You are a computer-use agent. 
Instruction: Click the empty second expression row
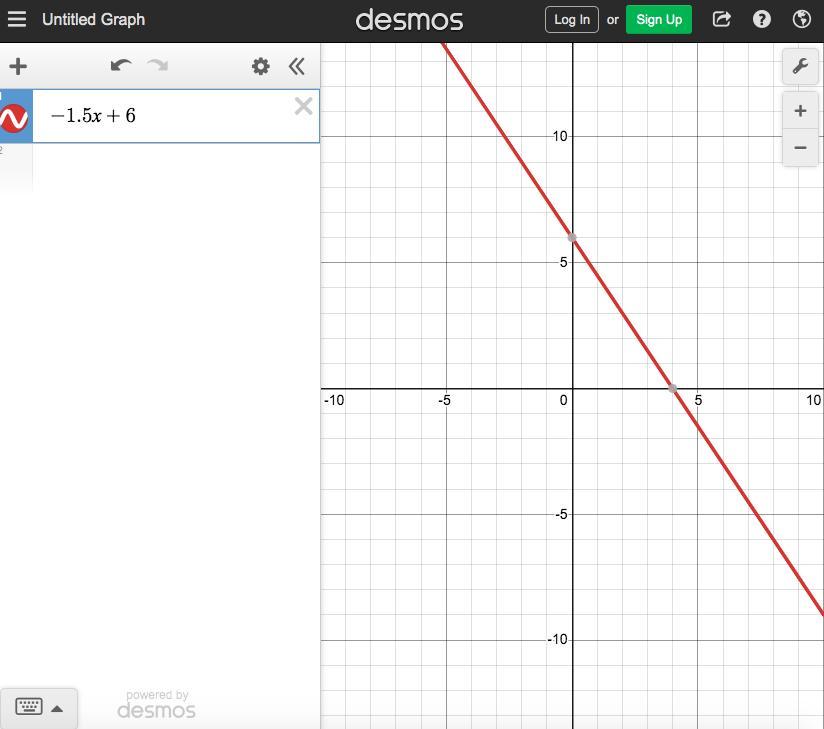[x=170, y=166]
